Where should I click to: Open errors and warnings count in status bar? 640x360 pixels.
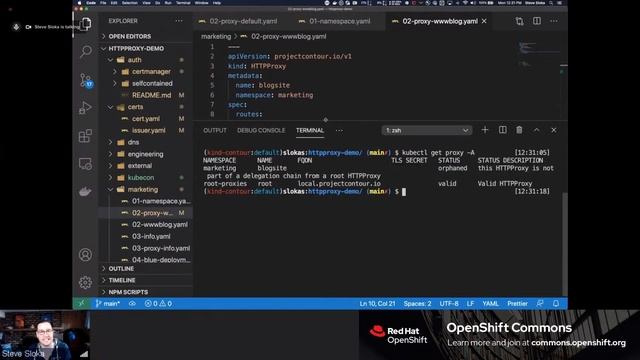pos(158,304)
